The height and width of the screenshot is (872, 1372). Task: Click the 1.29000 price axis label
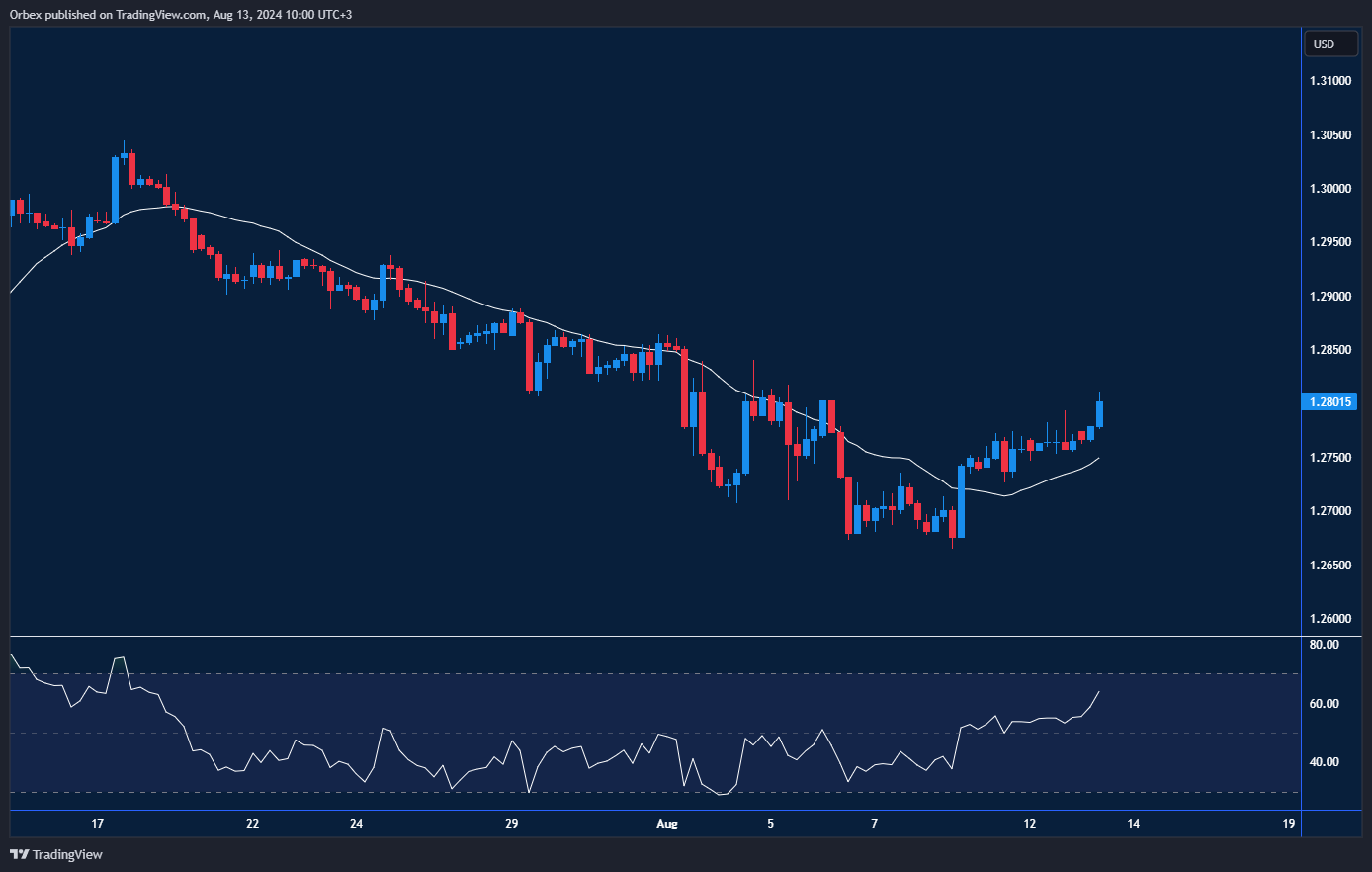pyautogui.click(x=1330, y=297)
